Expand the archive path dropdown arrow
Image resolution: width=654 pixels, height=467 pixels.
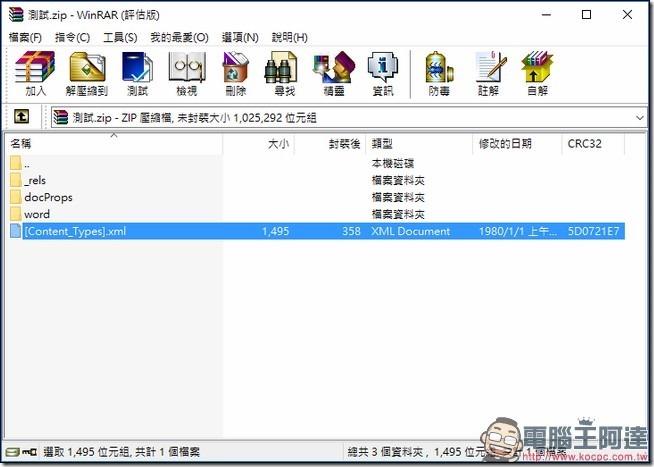(640, 118)
